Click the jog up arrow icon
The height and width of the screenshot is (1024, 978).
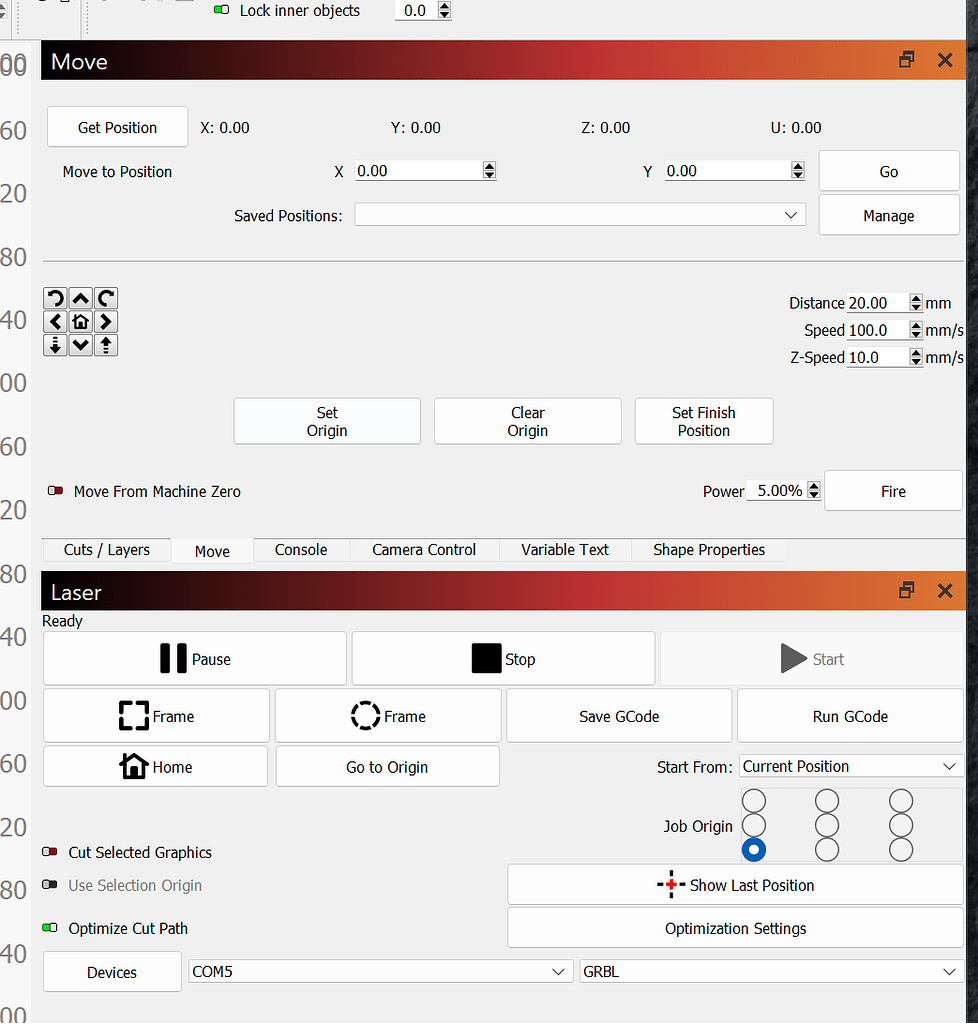(x=80, y=297)
